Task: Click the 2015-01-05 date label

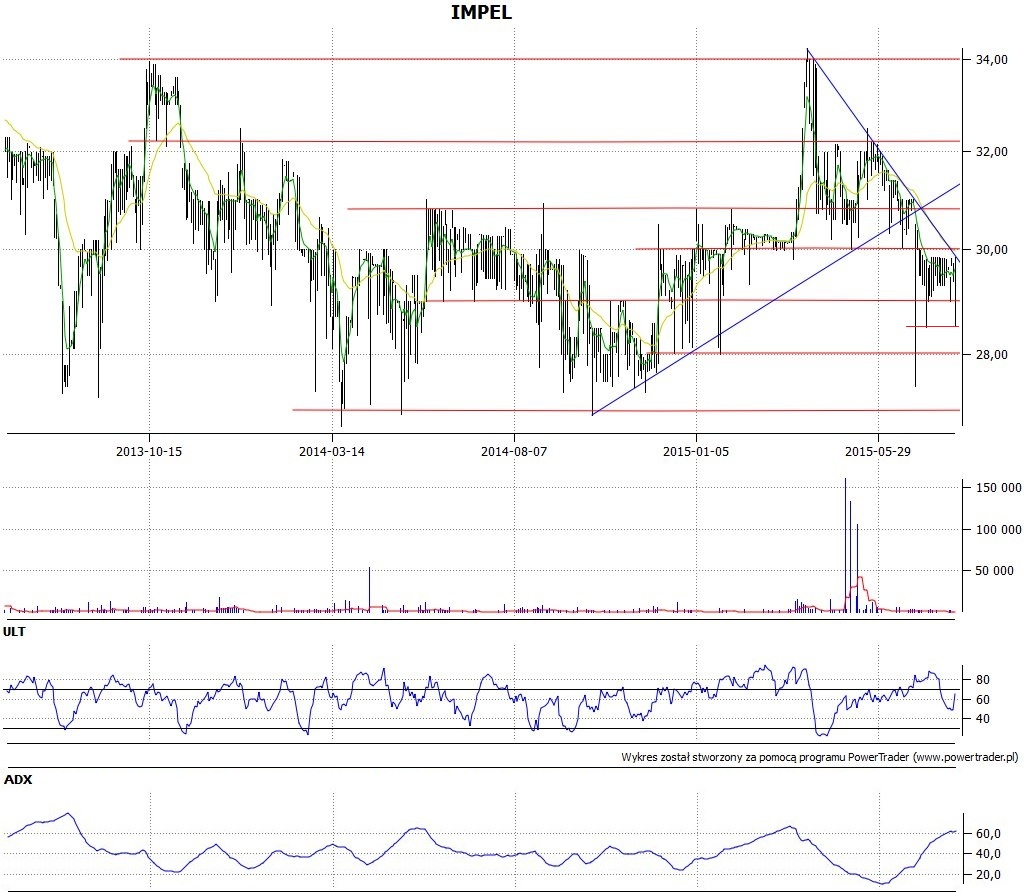Action: 696,451
